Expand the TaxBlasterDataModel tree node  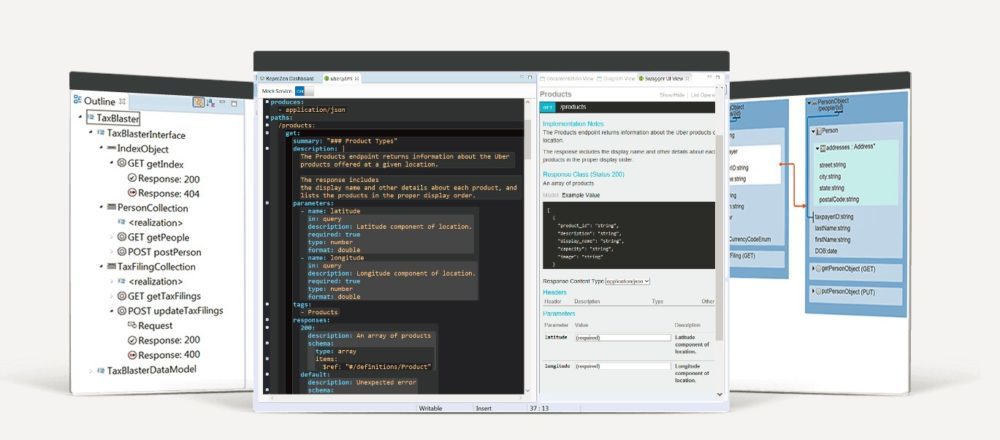click(91, 370)
